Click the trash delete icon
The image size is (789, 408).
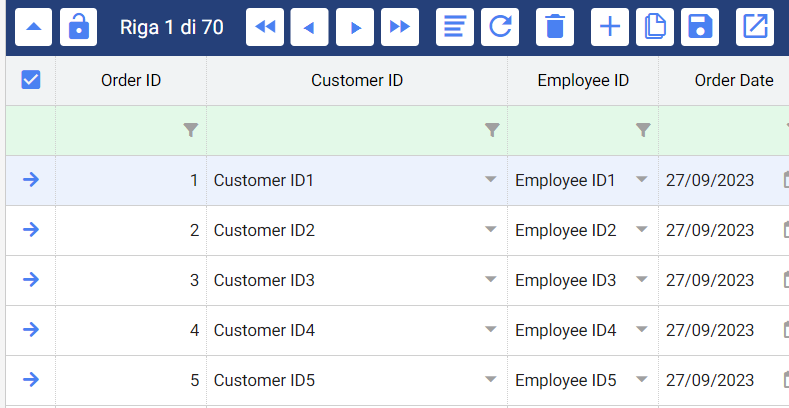555,27
